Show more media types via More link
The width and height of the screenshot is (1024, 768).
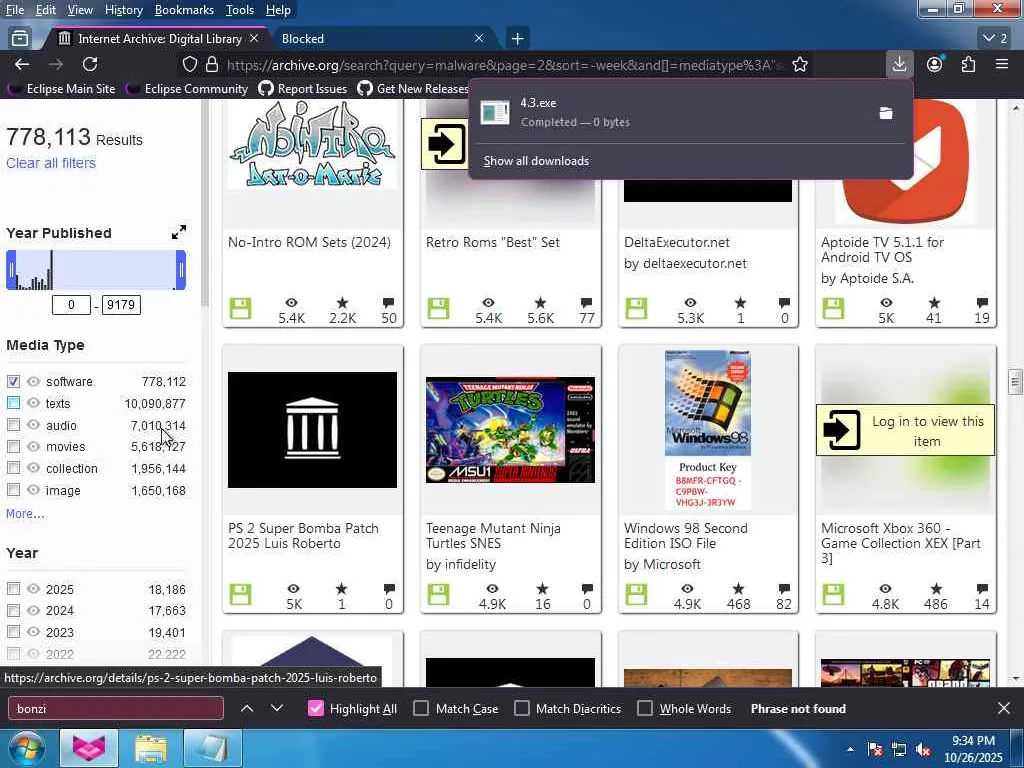tap(25, 514)
